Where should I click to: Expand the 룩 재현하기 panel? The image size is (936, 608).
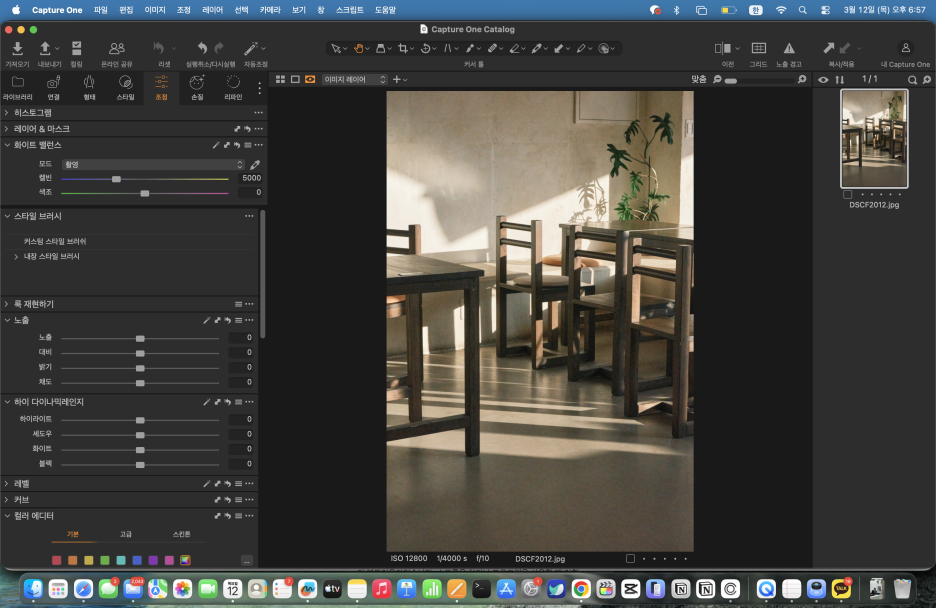pyautogui.click(x=7, y=304)
